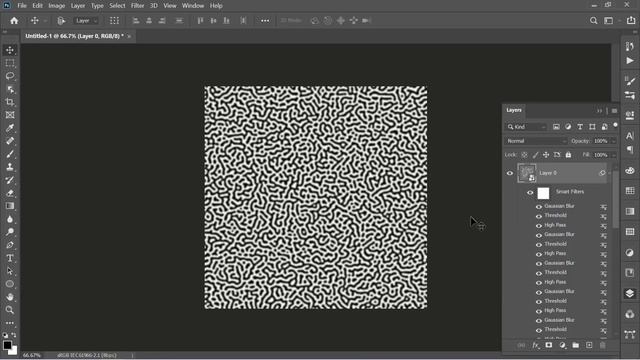Screen dimensions: 640x360
Task: Toggle Lock transparent pixels
Action: [x=524, y=155]
